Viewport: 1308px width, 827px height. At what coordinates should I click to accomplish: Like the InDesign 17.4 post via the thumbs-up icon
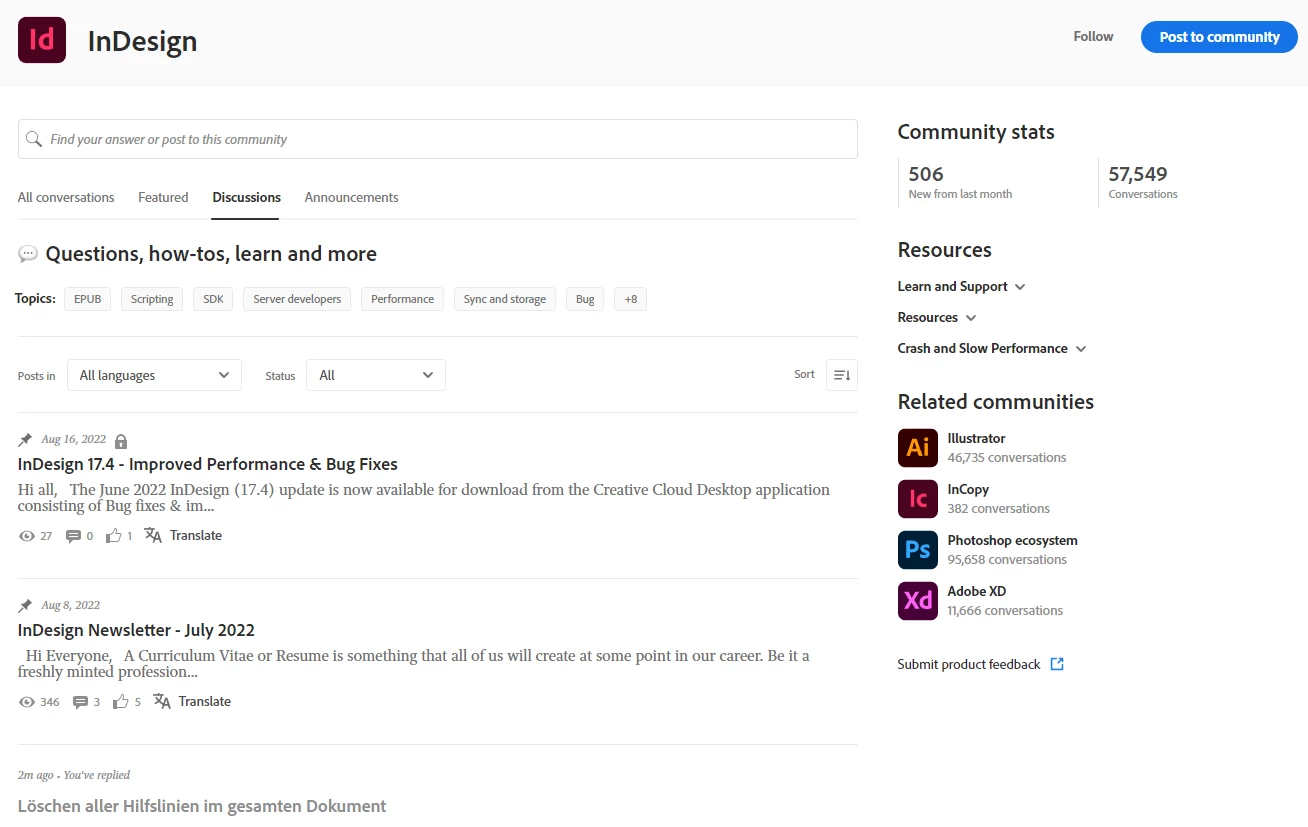113,535
